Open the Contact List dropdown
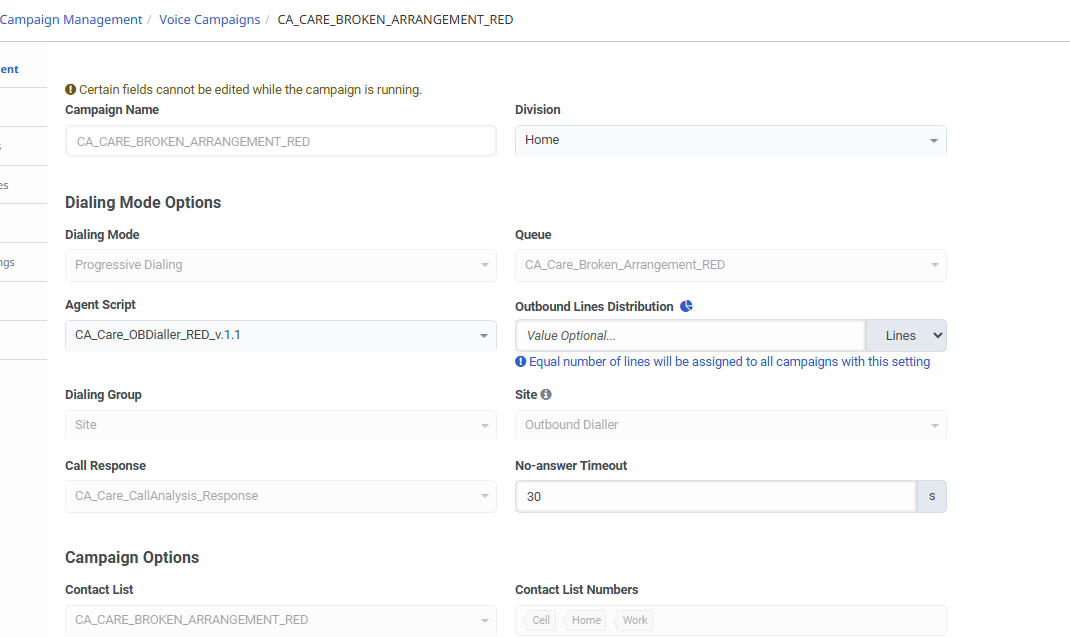 pos(280,620)
